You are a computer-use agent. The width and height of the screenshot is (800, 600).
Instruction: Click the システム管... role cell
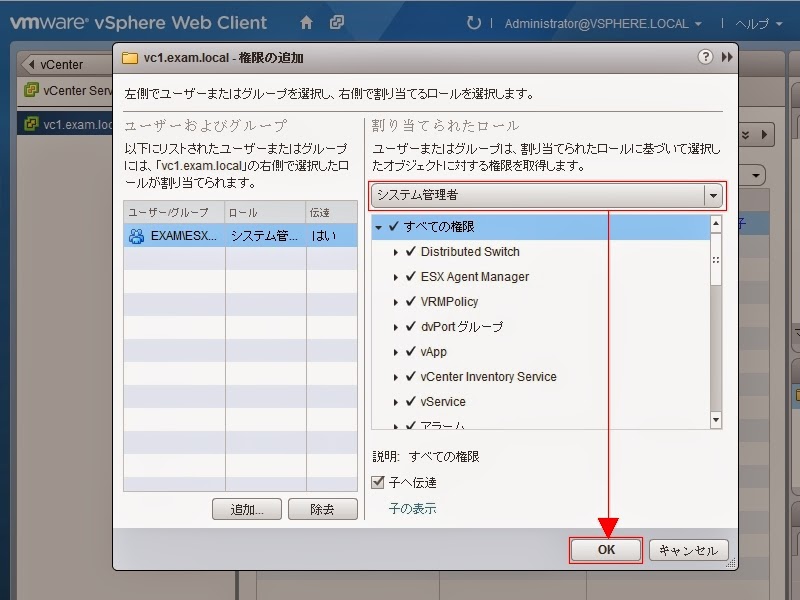coord(264,236)
